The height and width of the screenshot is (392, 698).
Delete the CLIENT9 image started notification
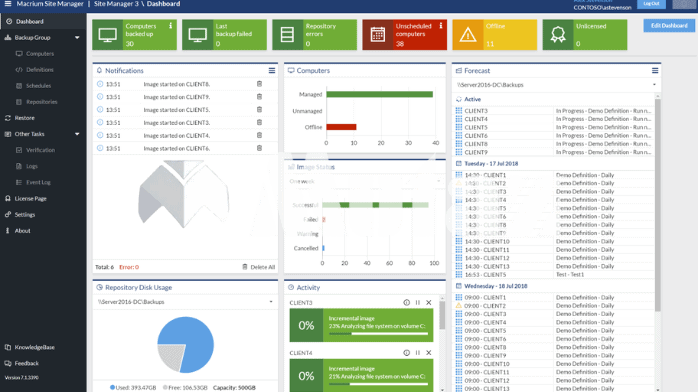[259, 97]
